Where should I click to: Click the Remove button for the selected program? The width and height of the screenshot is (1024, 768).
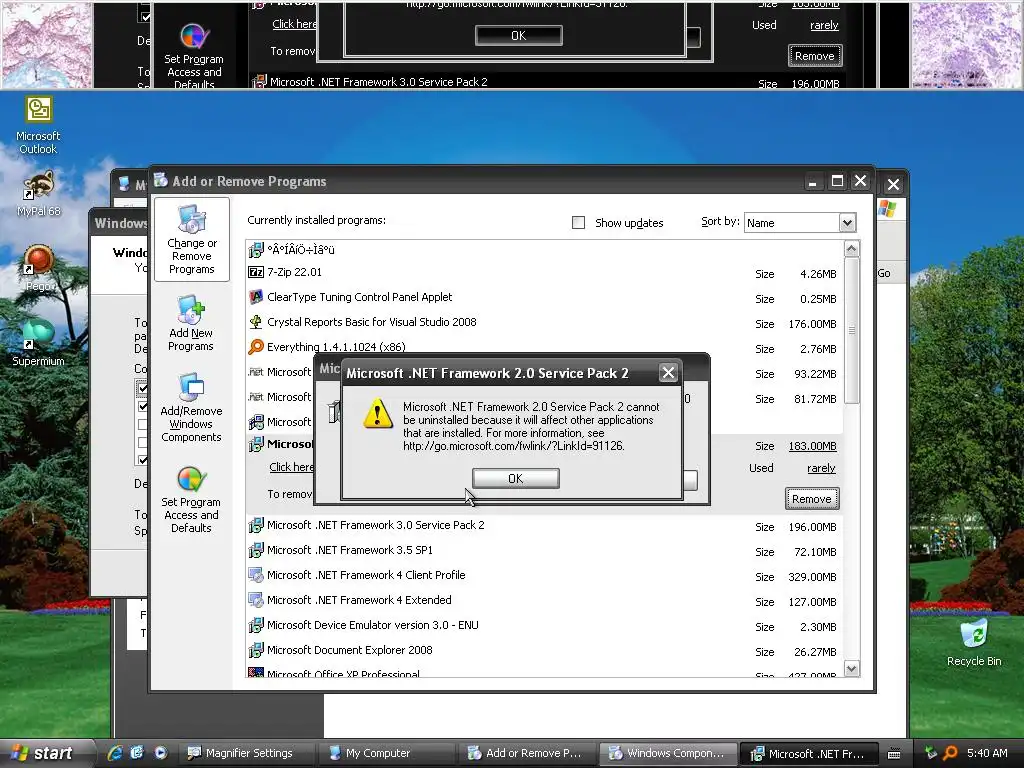coord(812,499)
